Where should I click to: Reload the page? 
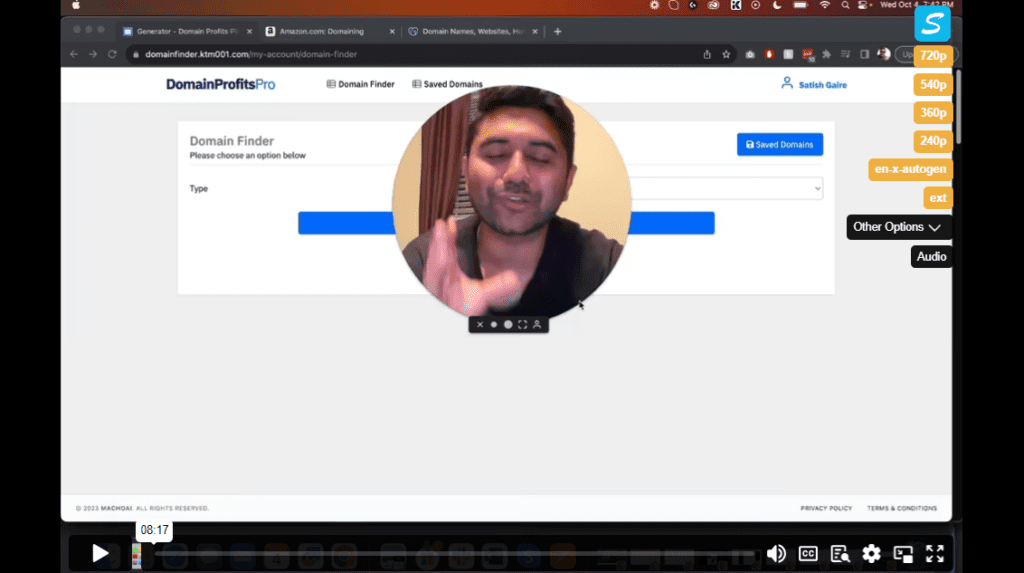112,54
